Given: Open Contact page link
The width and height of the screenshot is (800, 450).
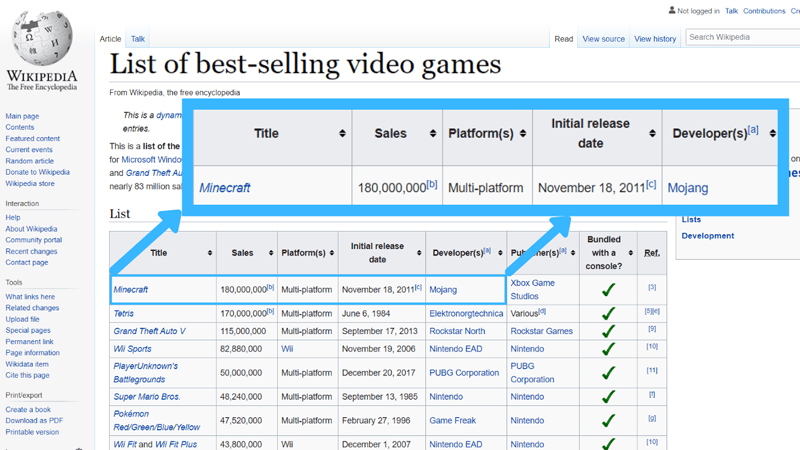Looking at the screenshot, I should point(27,263).
